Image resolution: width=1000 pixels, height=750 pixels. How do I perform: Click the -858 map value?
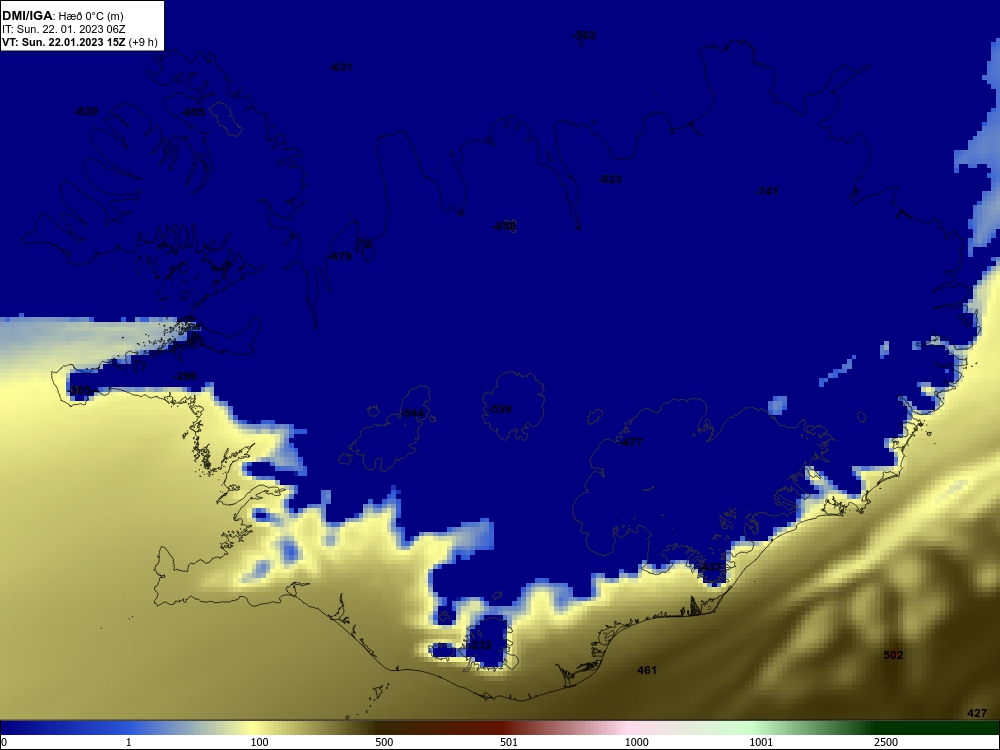(x=504, y=226)
